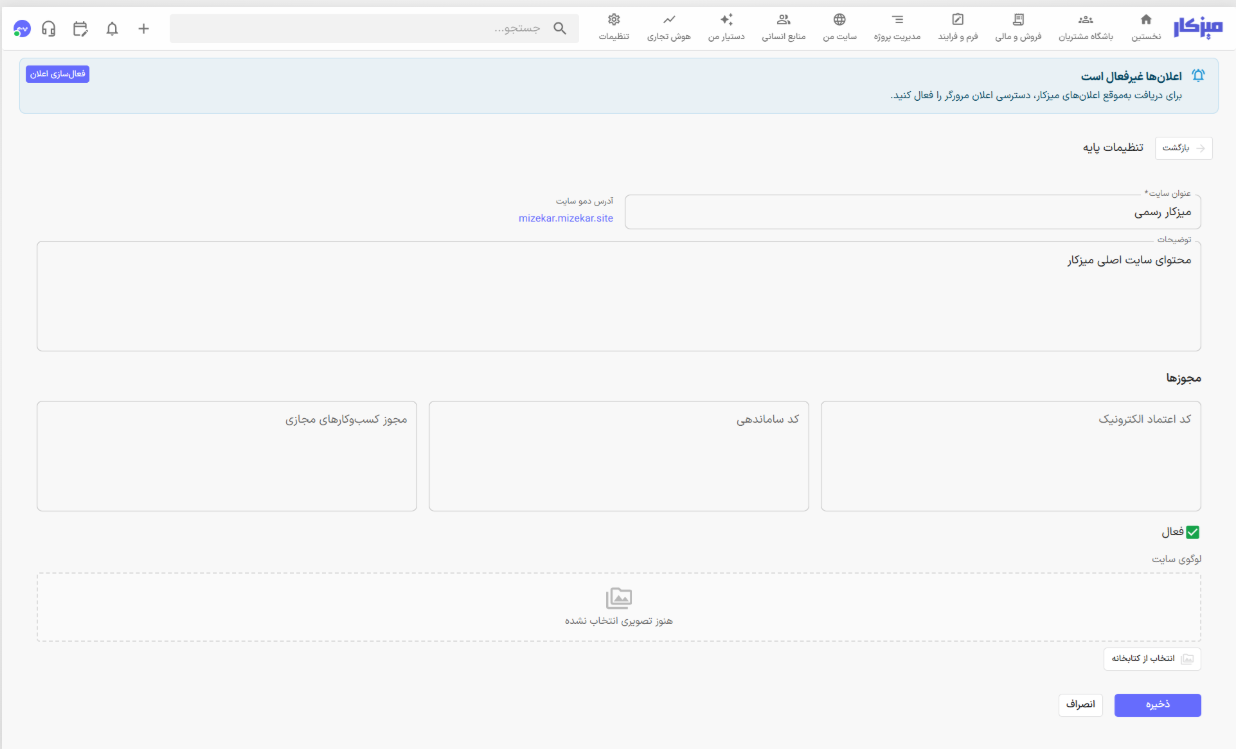Click the هنوز تصویری انتخاب نشده text
The height and width of the screenshot is (749, 1236).
619,621
